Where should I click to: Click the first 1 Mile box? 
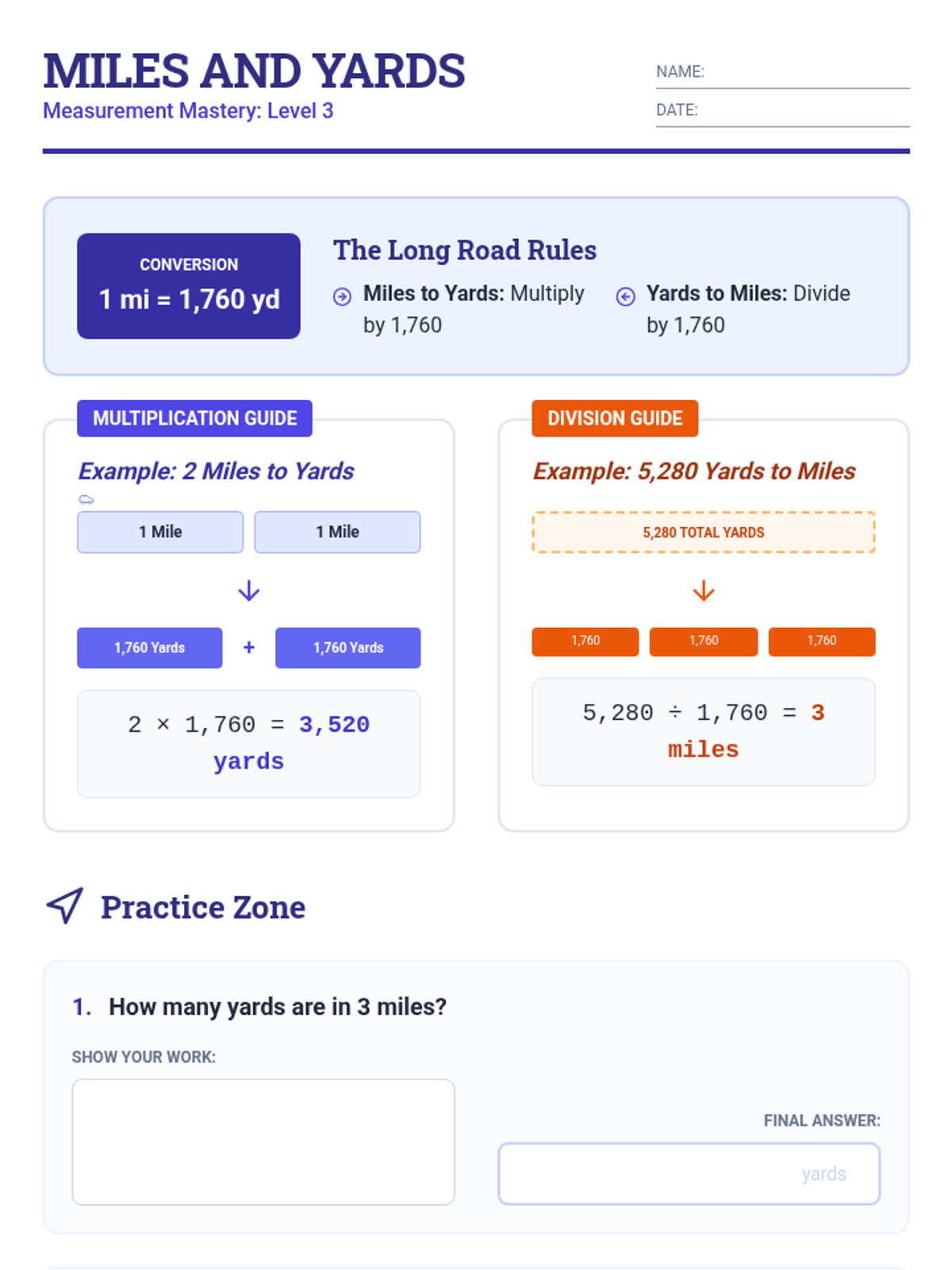160,532
